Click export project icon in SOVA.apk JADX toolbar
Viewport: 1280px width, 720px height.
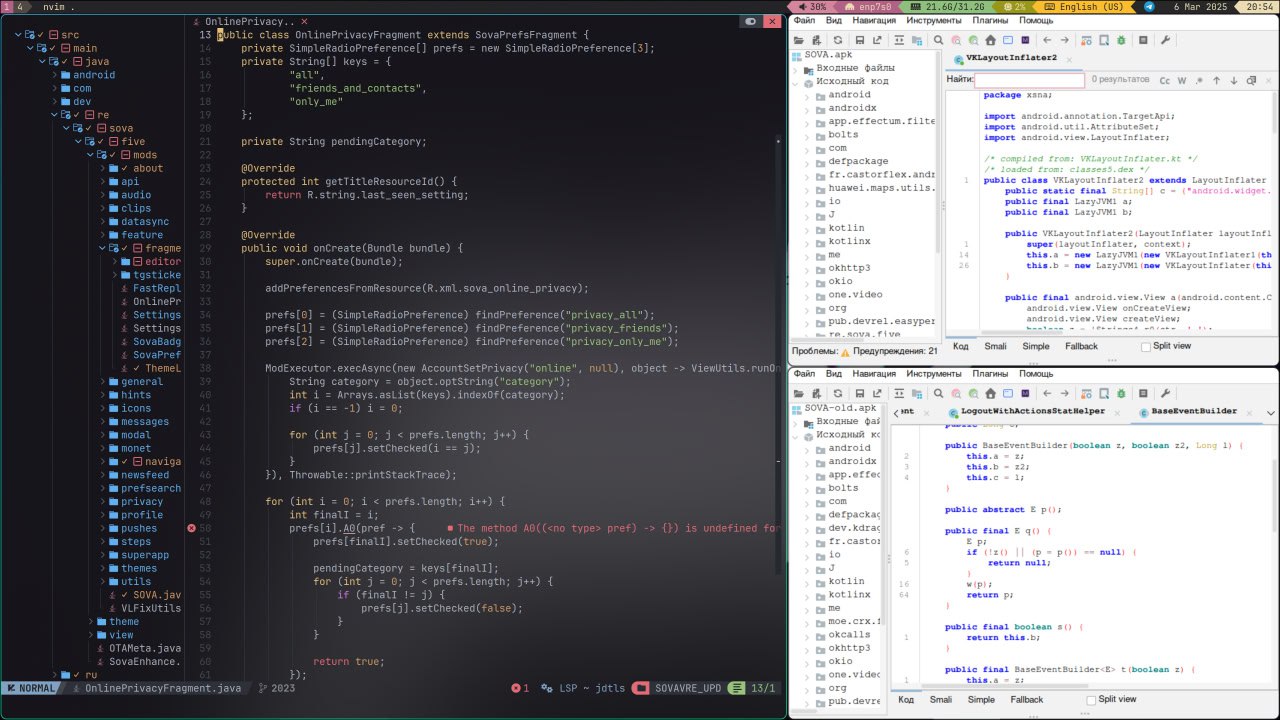coord(877,40)
